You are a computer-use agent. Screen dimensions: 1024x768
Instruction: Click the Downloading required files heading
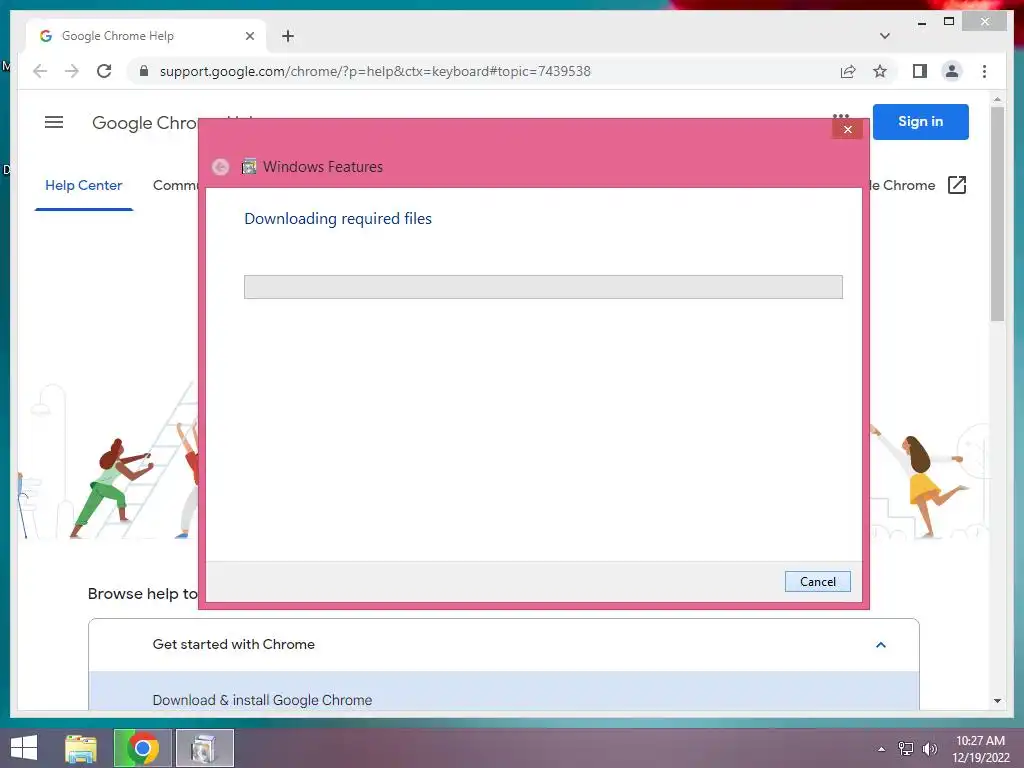(x=338, y=219)
